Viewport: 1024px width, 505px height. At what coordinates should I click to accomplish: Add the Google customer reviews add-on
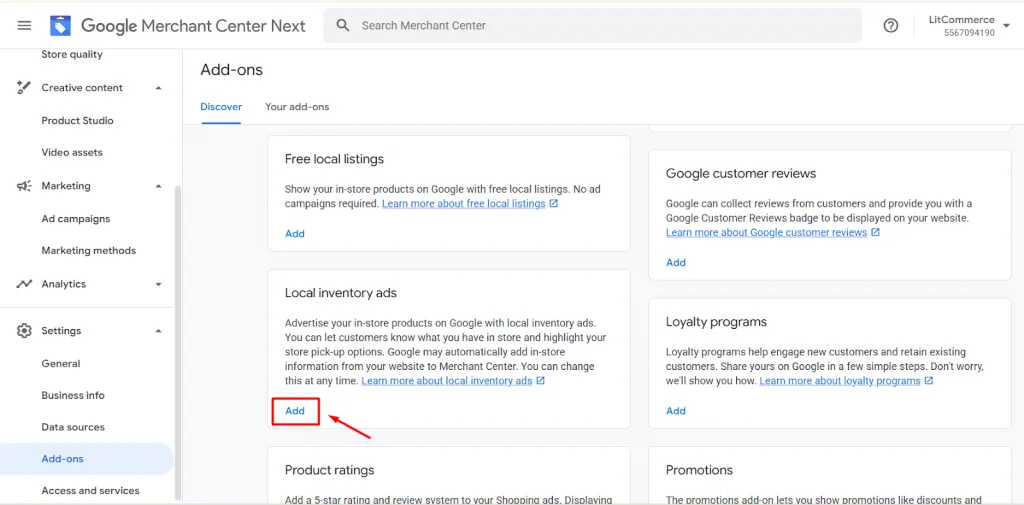point(676,263)
